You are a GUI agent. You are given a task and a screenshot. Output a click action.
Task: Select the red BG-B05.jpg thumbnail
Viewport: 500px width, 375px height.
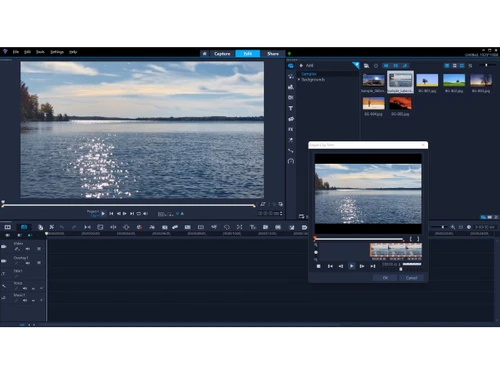tap(400, 104)
